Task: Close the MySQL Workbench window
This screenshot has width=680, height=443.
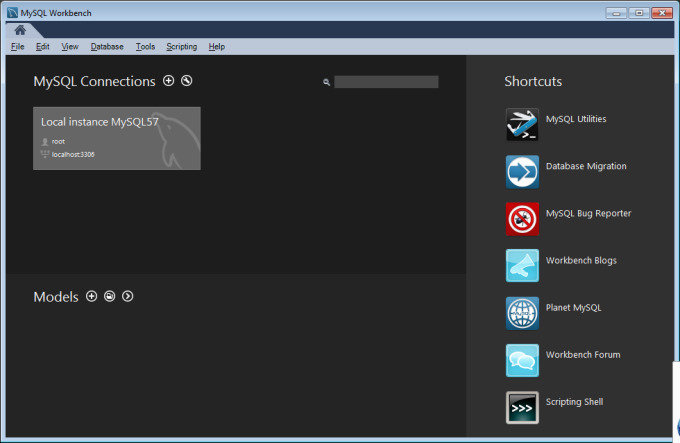Action: [662, 13]
